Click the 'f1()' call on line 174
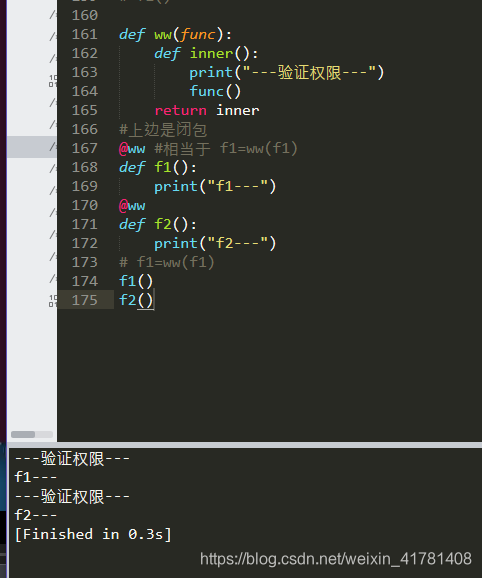This screenshot has height=578, width=482. pyautogui.click(x=136, y=282)
